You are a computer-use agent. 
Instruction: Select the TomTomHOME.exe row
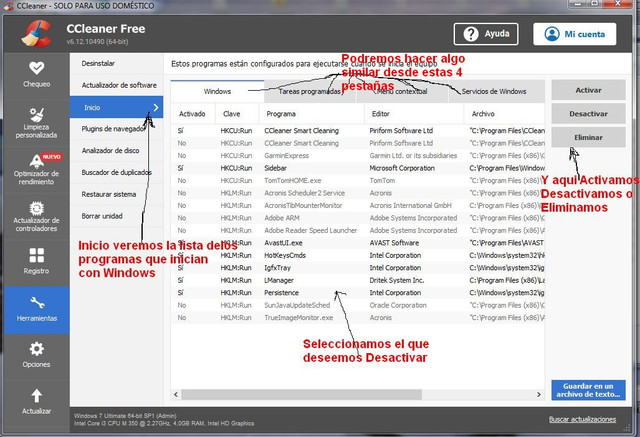pos(358,180)
